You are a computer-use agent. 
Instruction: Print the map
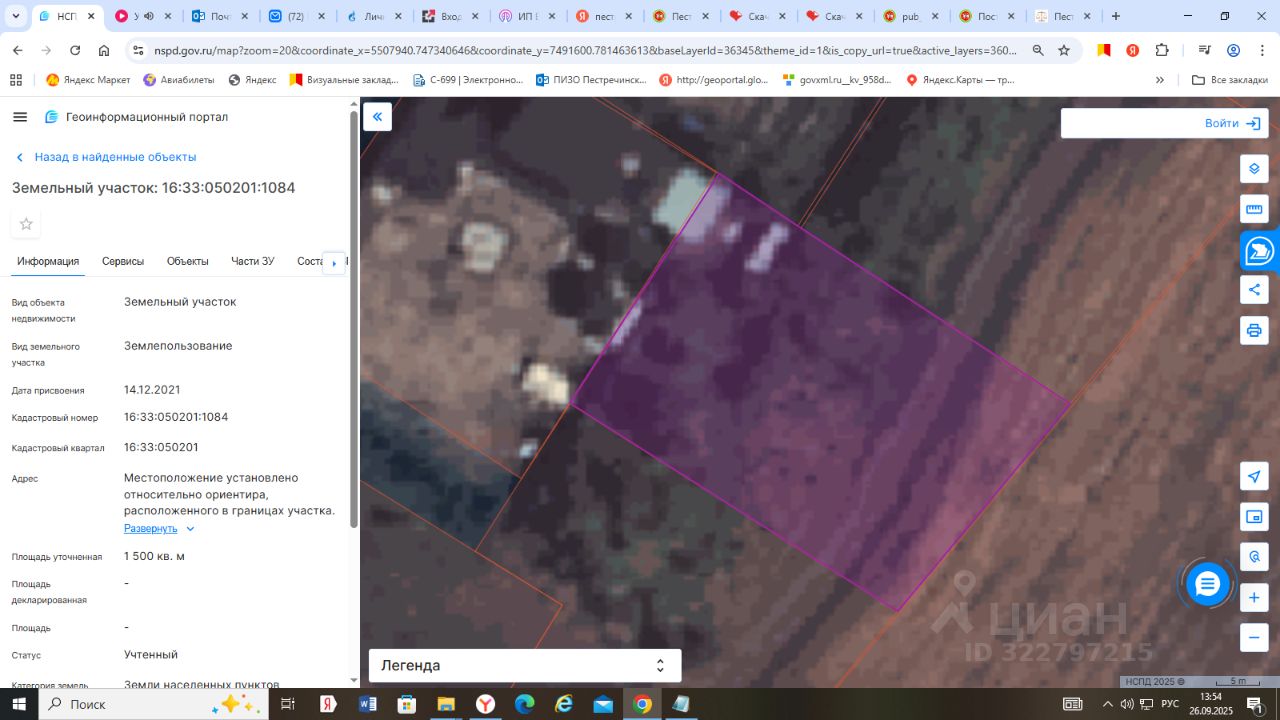point(1254,330)
